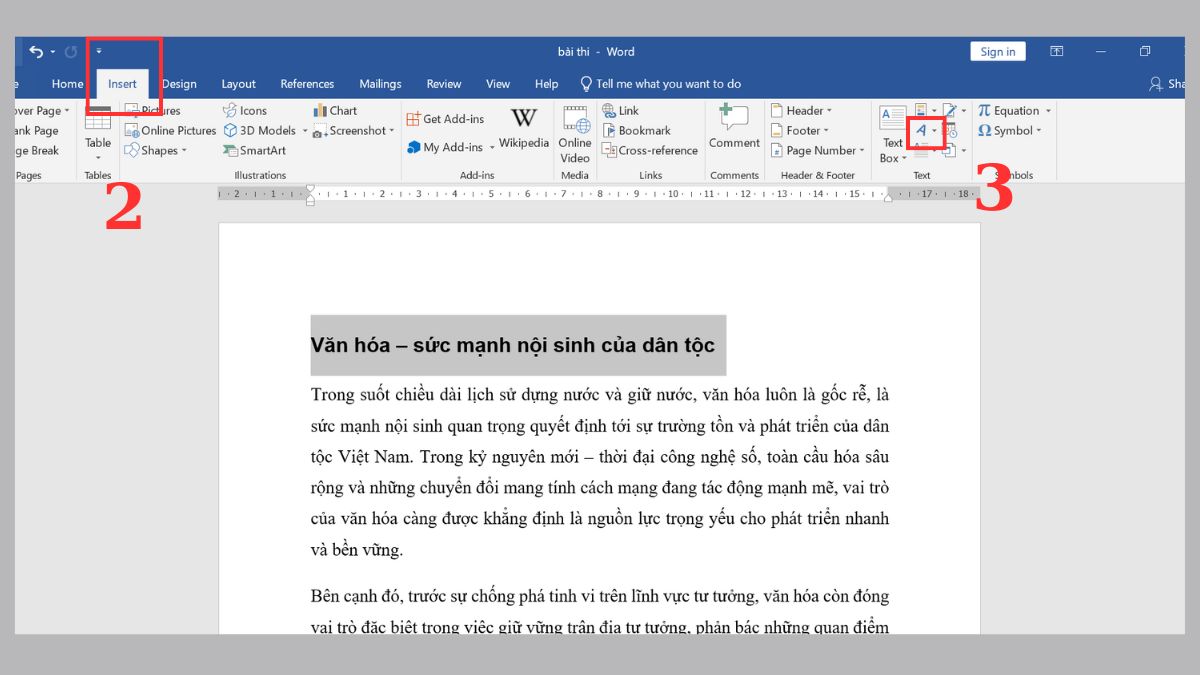Viewport: 1200px width, 675px height.
Task: Insert an Online Video
Action: [x=575, y=134]
